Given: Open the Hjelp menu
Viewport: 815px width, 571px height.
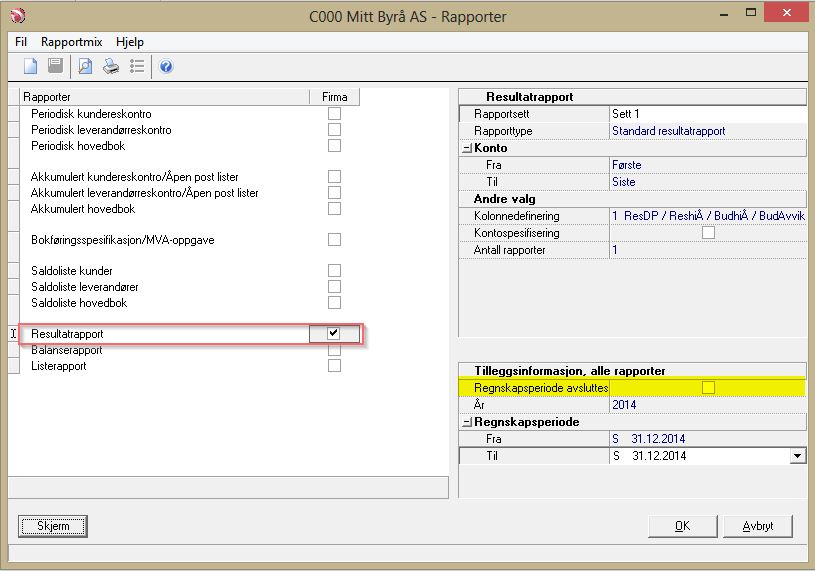Looking at the screenshot, I should [129, 42].
